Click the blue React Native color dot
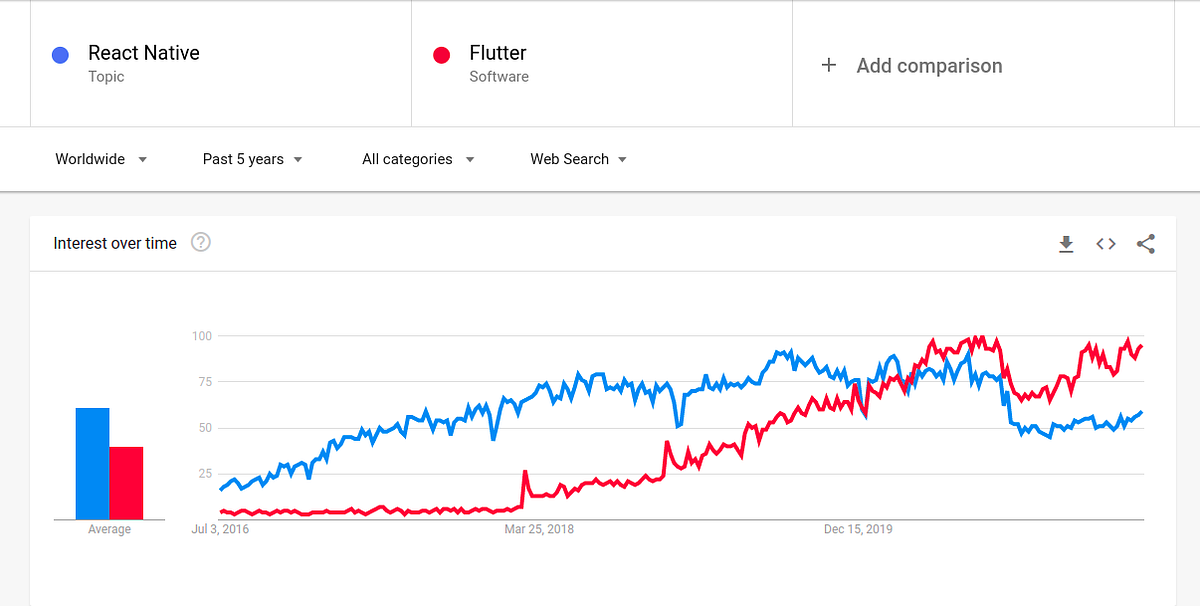1200x606 pixels. [x=60, y=55]
